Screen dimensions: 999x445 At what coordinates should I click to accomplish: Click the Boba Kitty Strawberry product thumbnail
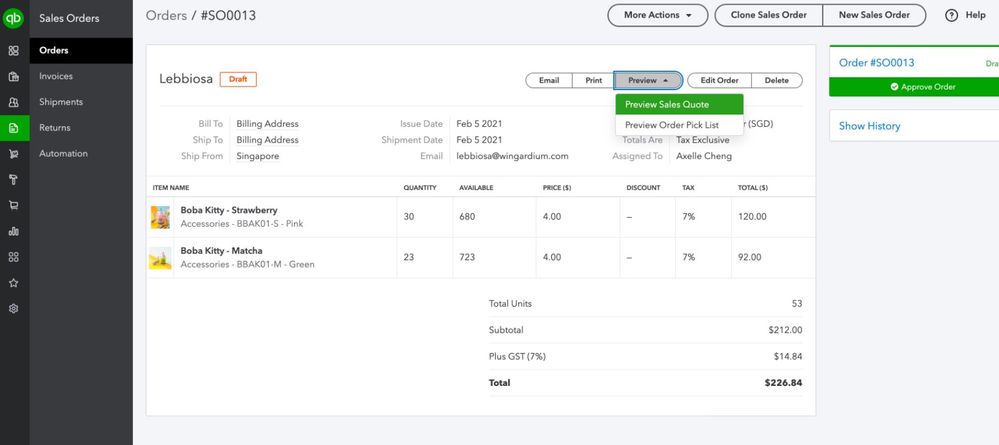point(160,217)
